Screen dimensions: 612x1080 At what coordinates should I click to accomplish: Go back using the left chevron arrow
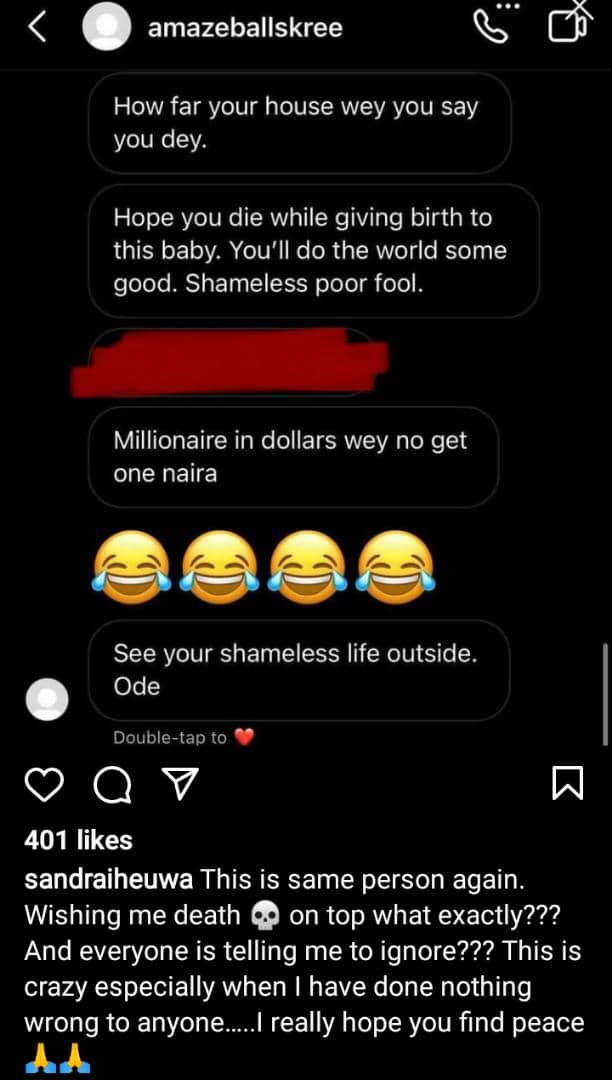click(x=38, y=28)
